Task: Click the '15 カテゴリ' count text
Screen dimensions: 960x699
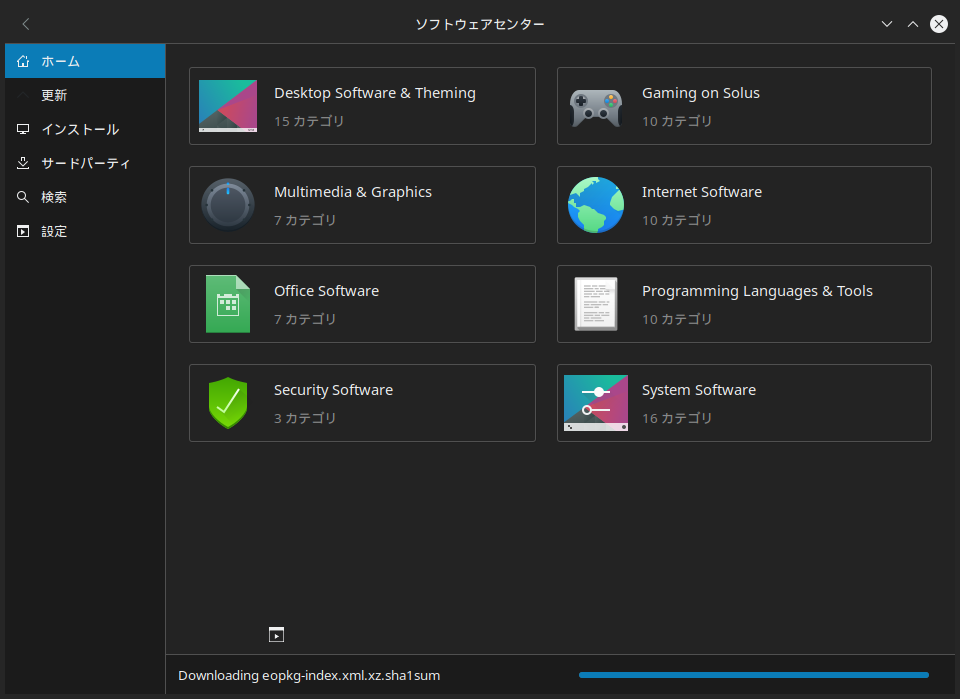Action: [x=309, y=121]
